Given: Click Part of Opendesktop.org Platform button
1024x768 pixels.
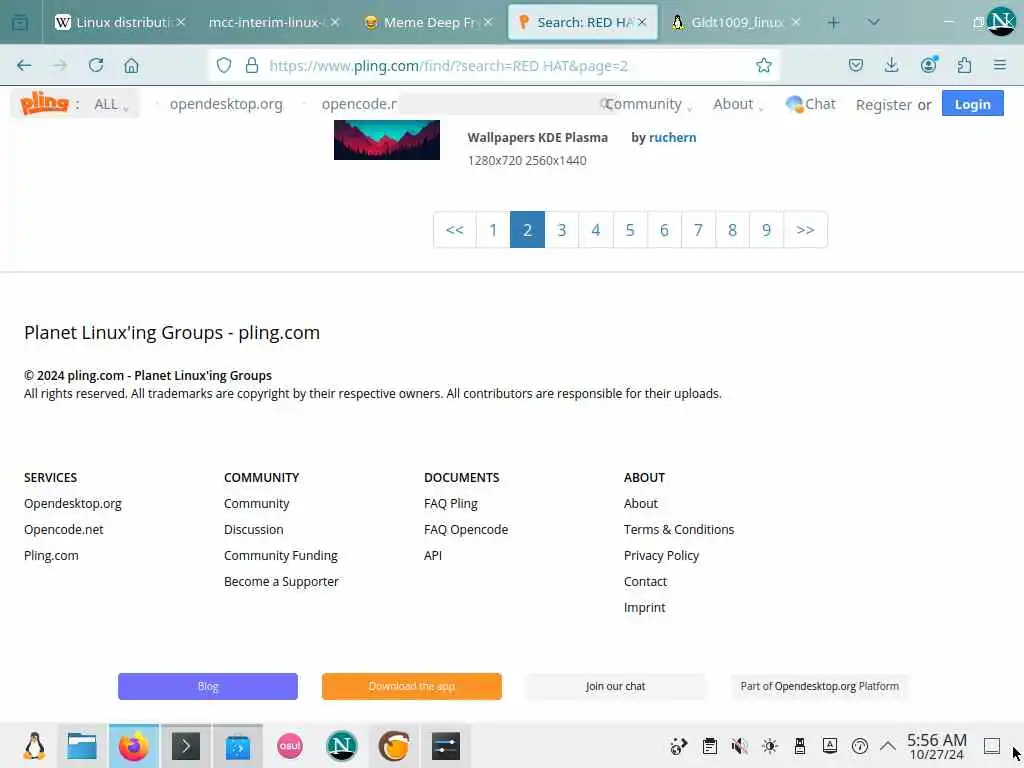Looking at the screenshot, I should (820, 686).
